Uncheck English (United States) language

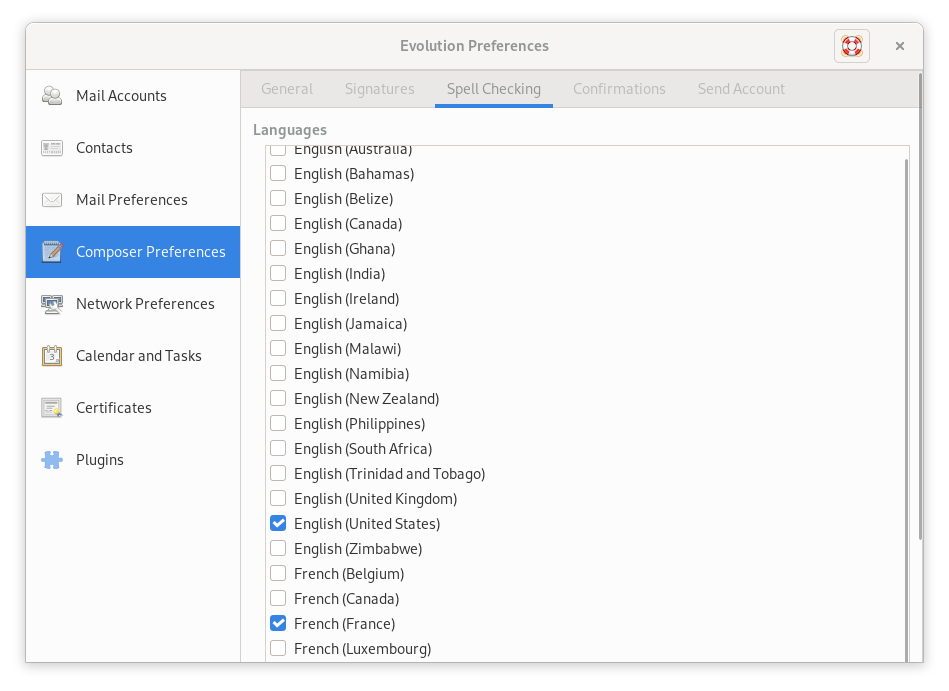[278, 523]
